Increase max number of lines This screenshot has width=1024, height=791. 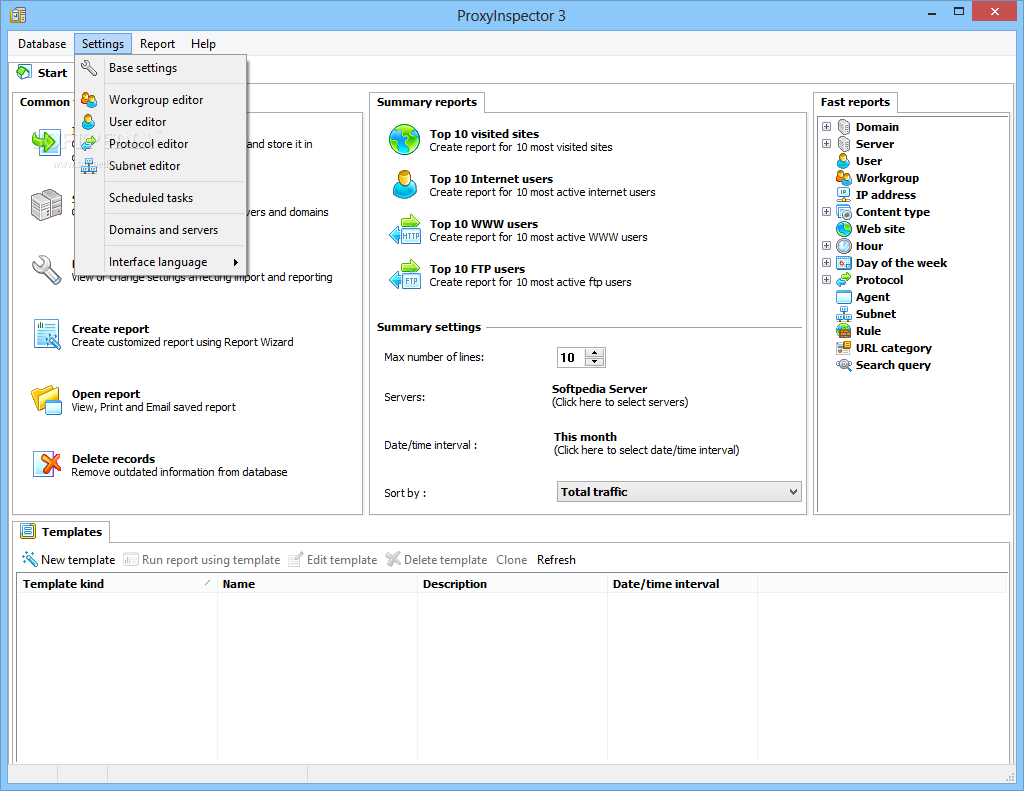pyautogui.click(x=595, y=353)
